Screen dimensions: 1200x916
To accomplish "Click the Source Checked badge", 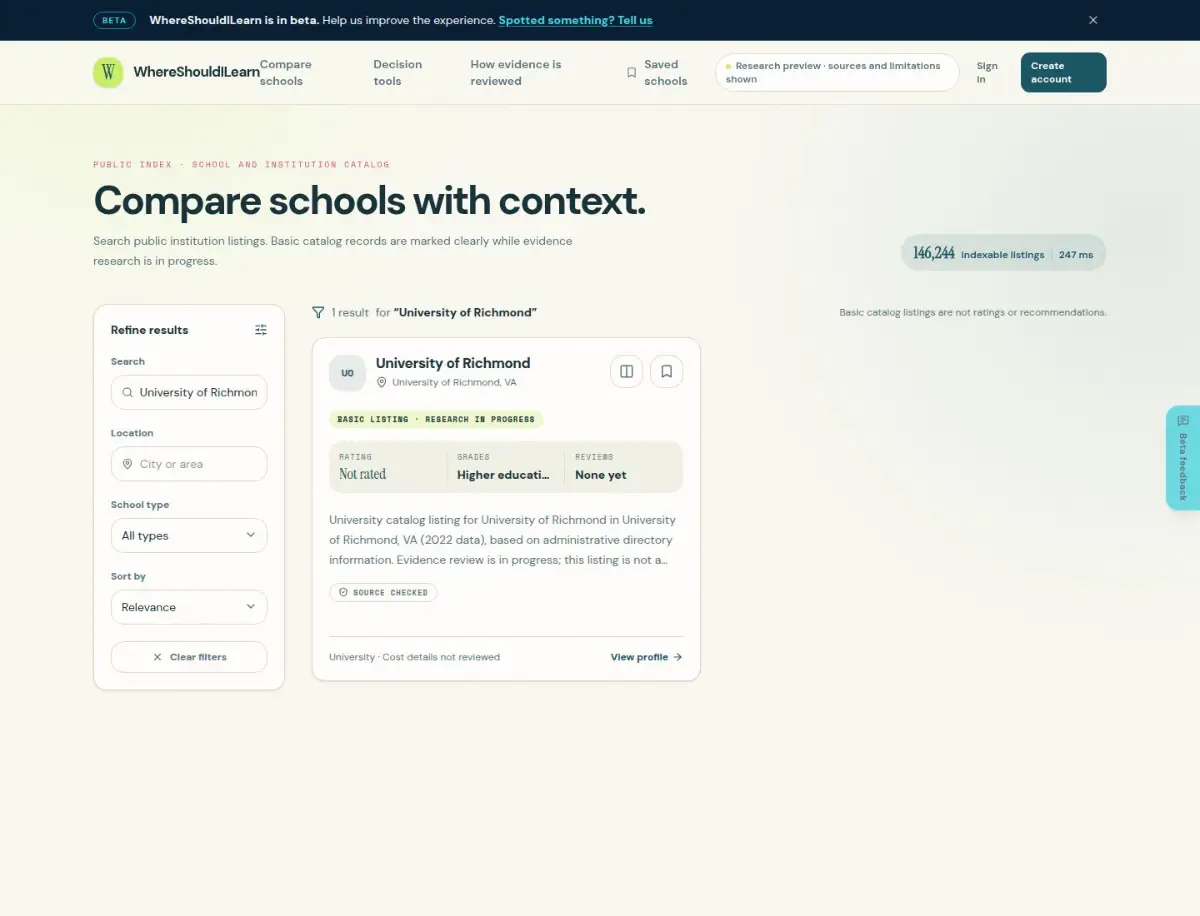I will coord(383,592).
